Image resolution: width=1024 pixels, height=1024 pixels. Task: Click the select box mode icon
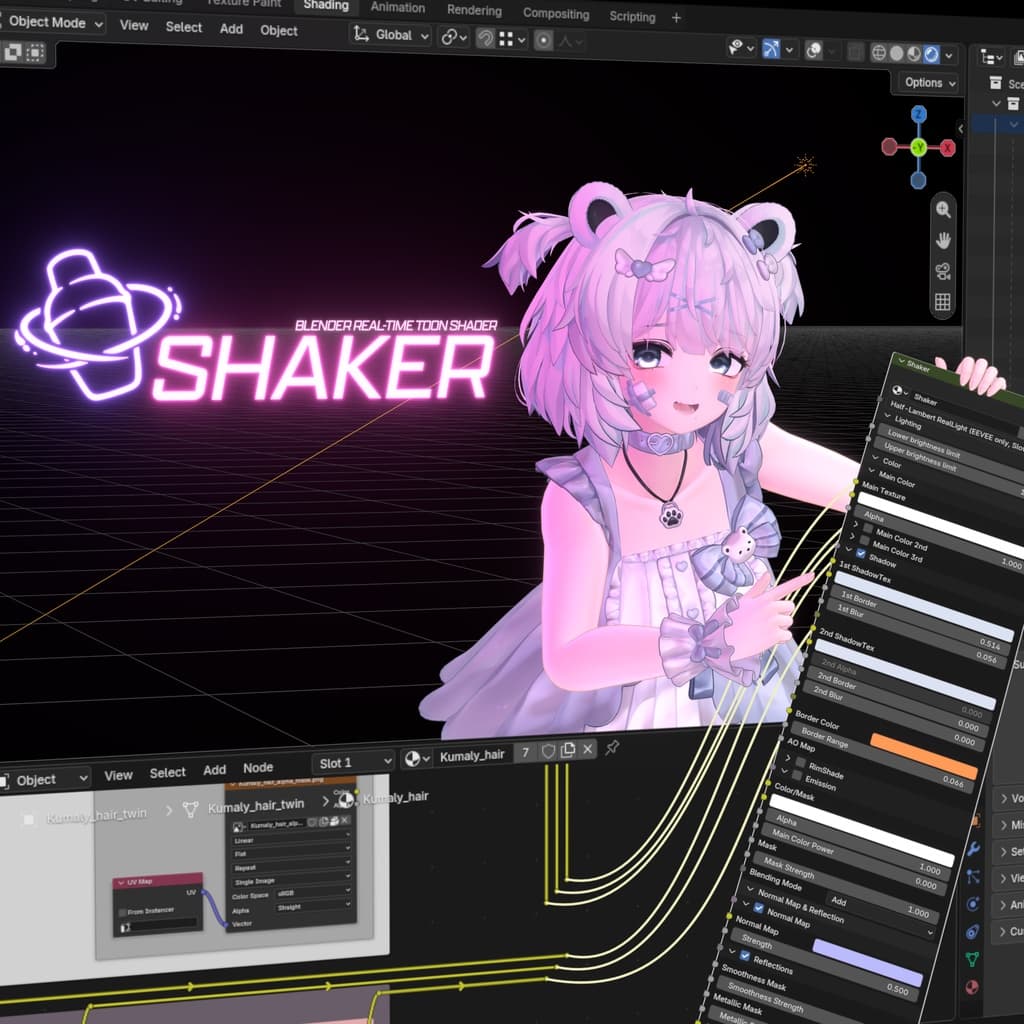click(35, 52)
